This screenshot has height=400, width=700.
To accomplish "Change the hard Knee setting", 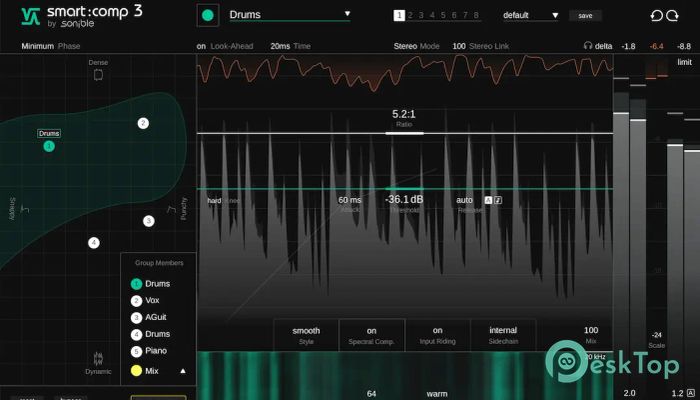I will tap(223, 201).
